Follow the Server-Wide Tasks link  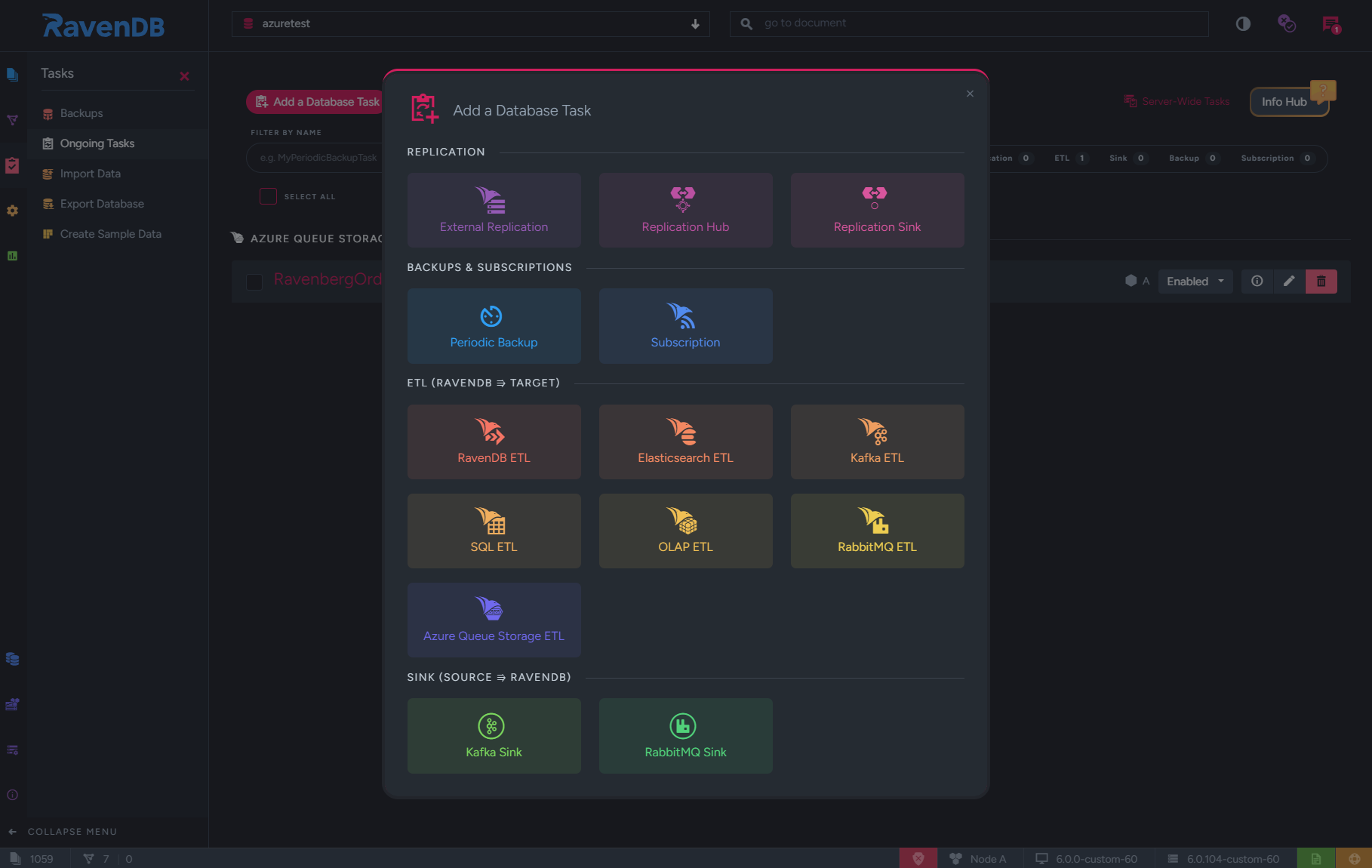click(1177, 102)
